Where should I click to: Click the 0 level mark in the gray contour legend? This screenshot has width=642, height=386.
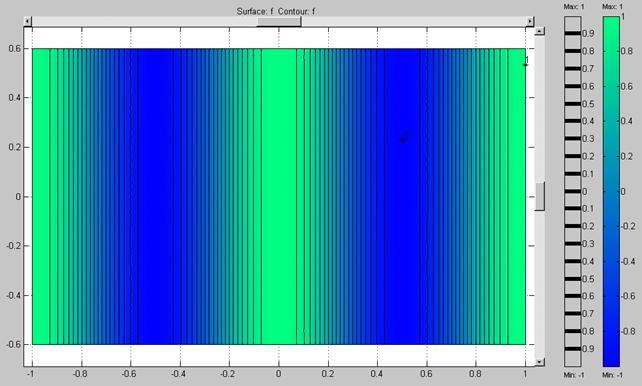[572, 191]
